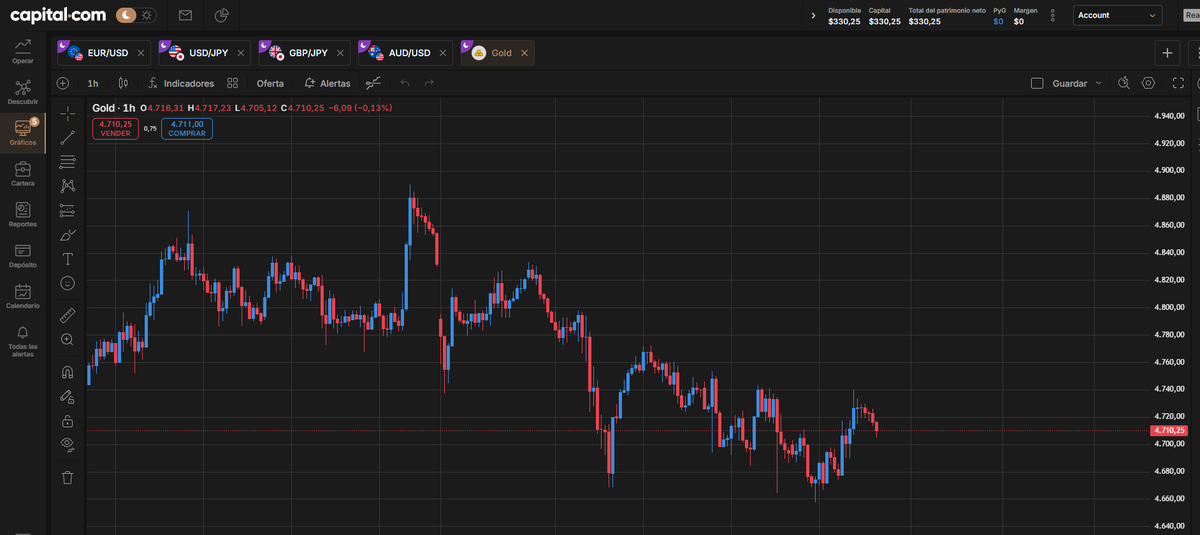1200x535 pixels.
Task: Select the pattern drawing tool
Action: [x=67, y=185]
